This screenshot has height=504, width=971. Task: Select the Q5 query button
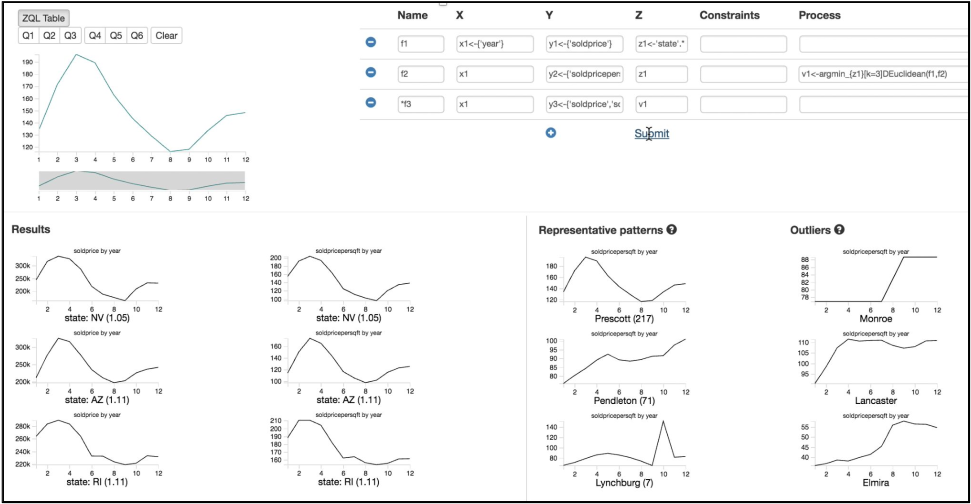point(116,35)
